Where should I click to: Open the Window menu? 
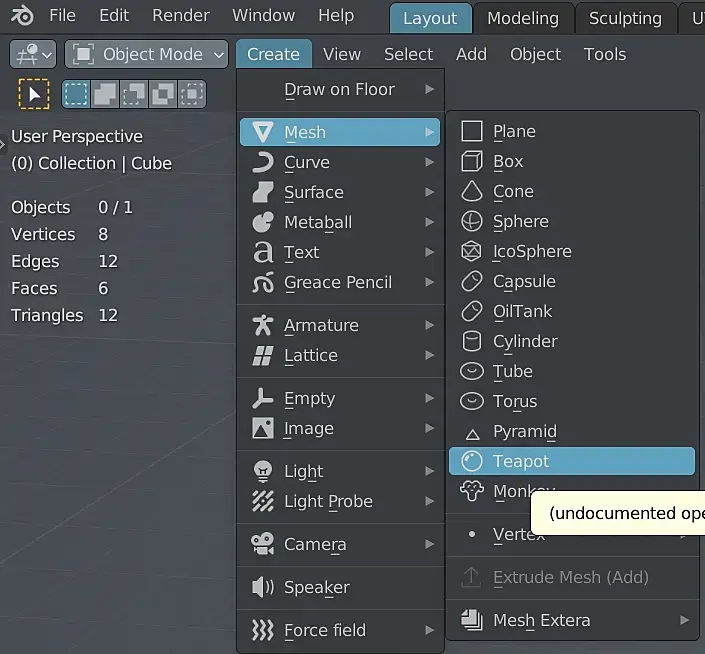point(263,16)
